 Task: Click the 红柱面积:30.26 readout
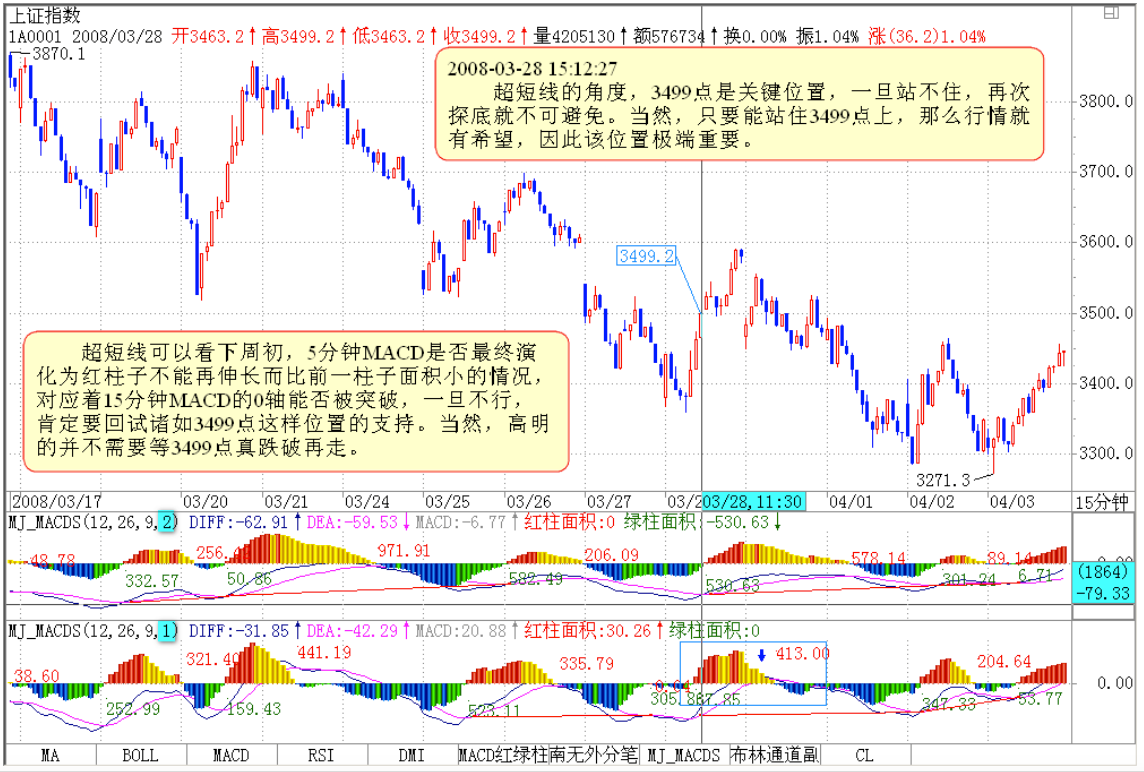587,631
